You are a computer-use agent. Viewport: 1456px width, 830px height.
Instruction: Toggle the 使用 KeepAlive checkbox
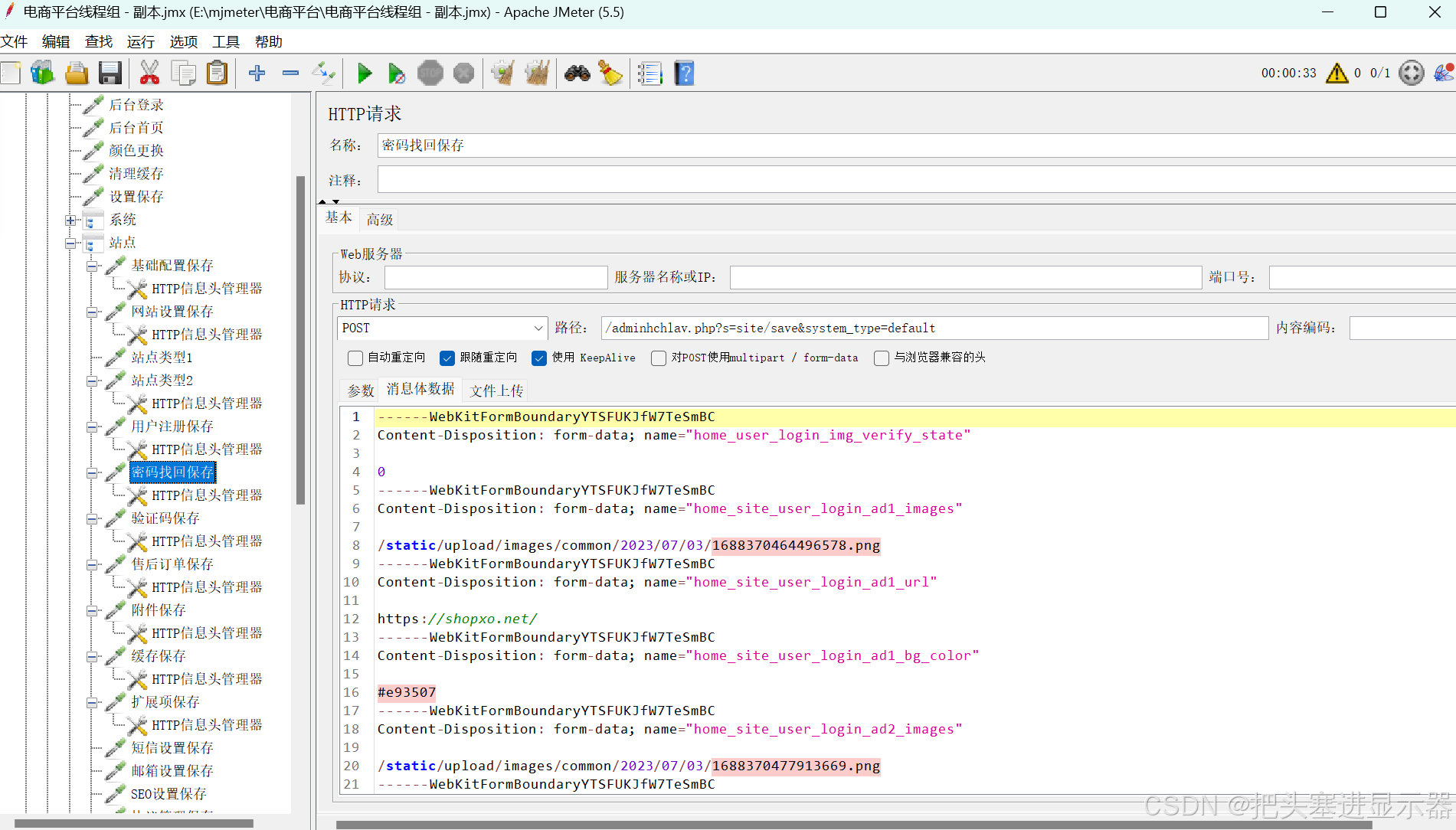coord(539,358)
